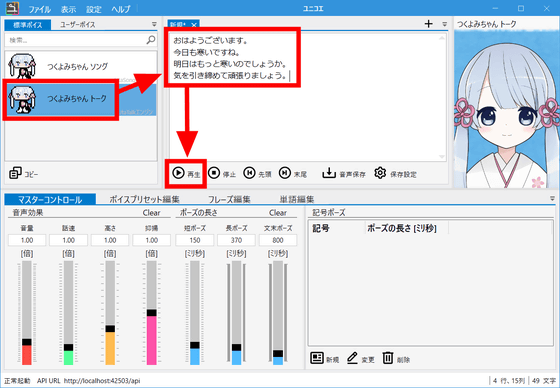Switch to 単語編集 tab
Screen dimensions: 560x388
[297, 199]
